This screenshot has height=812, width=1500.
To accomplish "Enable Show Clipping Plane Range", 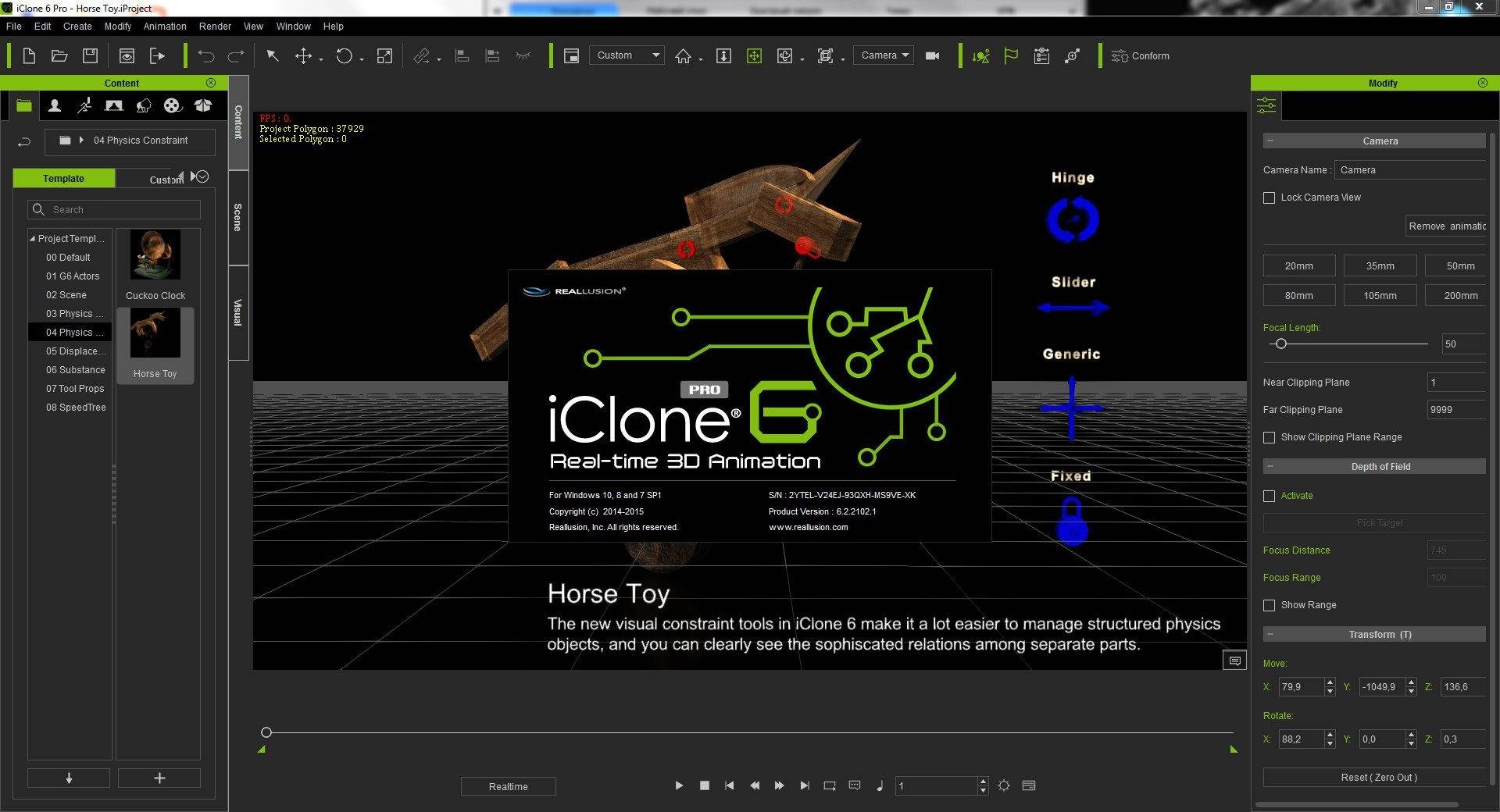I will (1269, 437).
